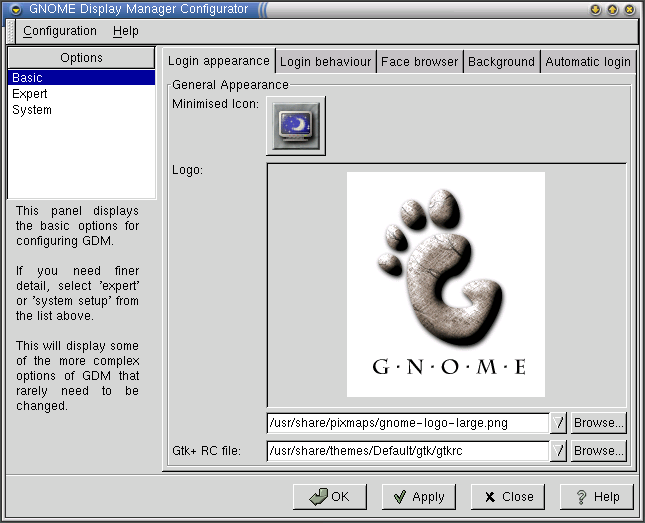645x523 pixels.
Task: Maximize the window with the up-arrow title button
Action: pos(613,9)
